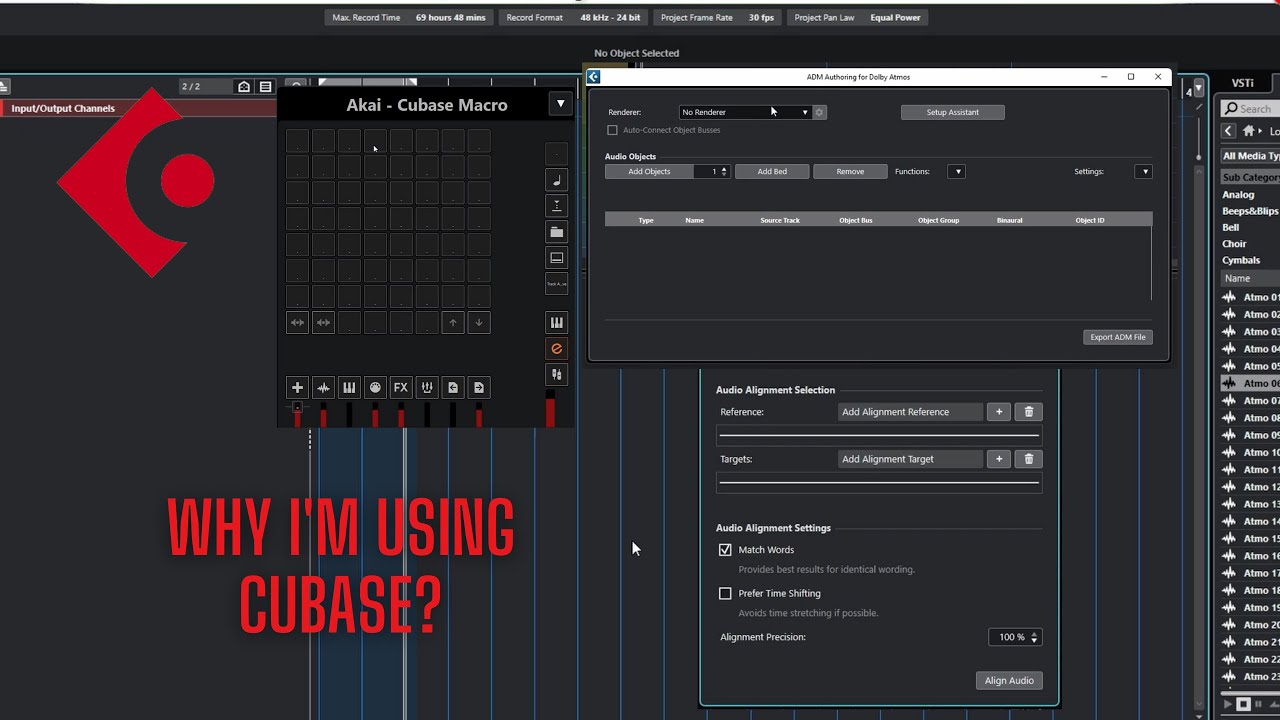Click the MIDI connector icon in Akai bottom row
1280x720 pixels.
pos(375,387)
